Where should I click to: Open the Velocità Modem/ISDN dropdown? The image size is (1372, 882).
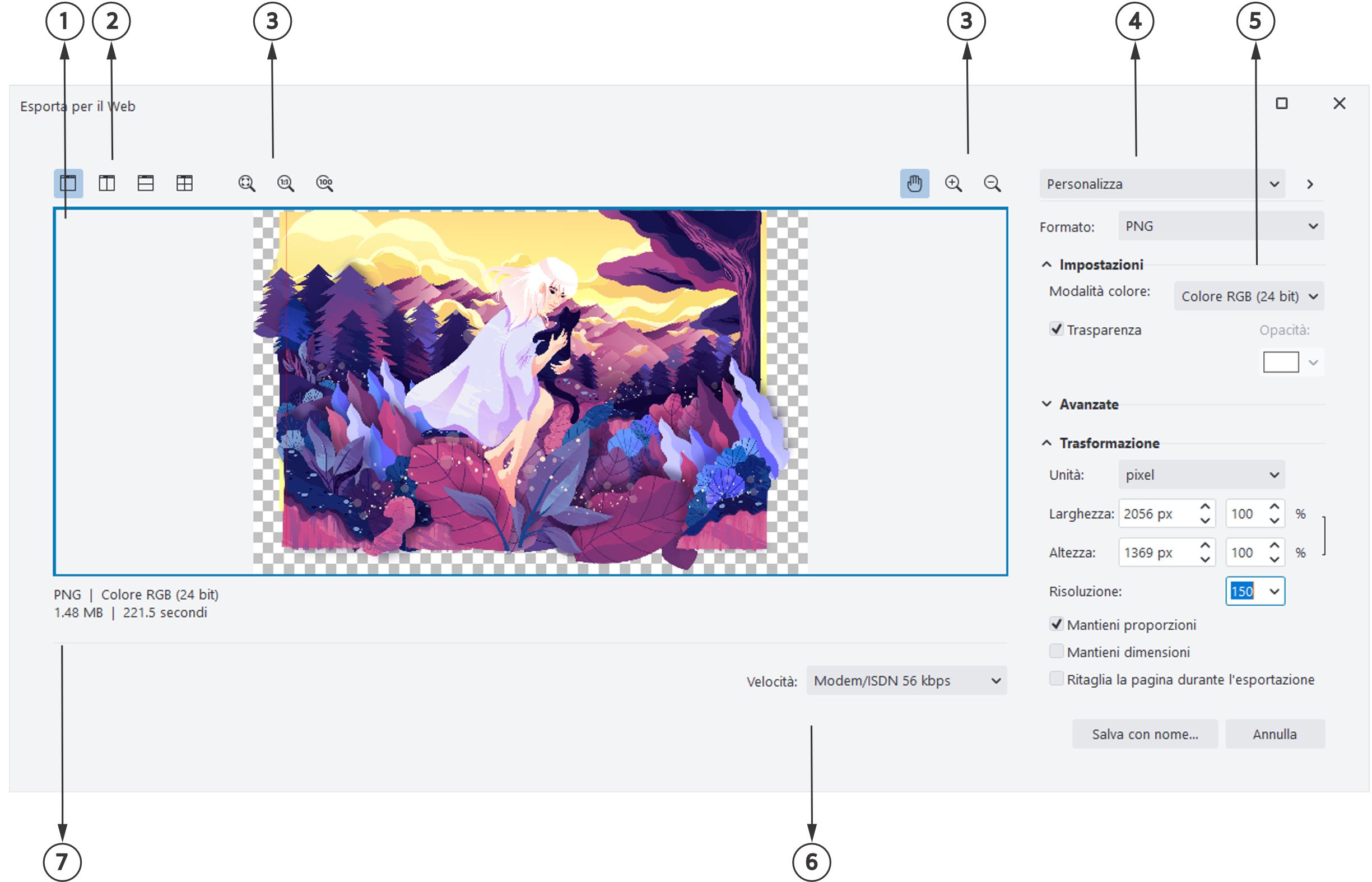pyautogui.click(x=907, y=680)
